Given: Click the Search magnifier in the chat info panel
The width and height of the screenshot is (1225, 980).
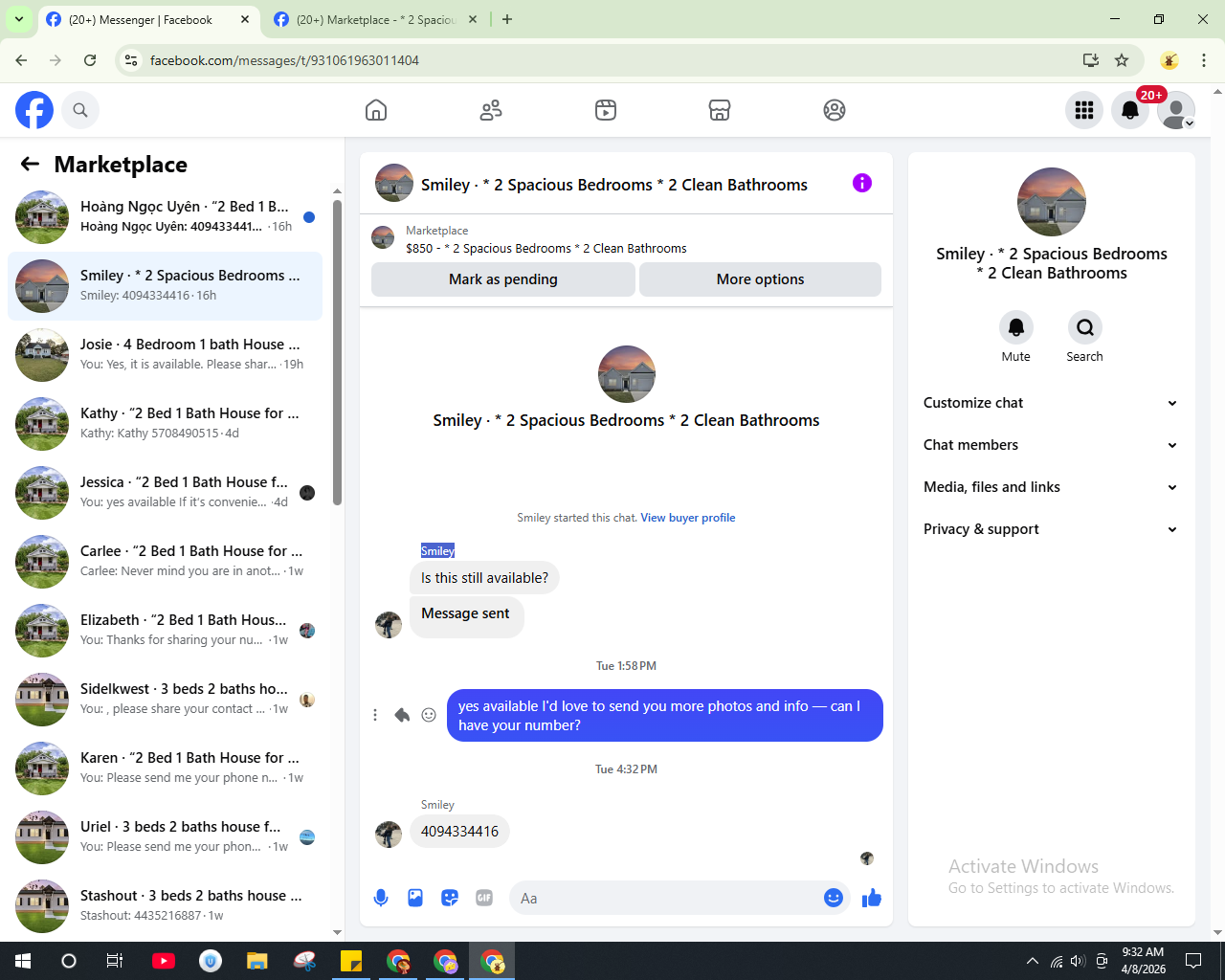Looking at the screenshot, I should [x=1084, y=327].
